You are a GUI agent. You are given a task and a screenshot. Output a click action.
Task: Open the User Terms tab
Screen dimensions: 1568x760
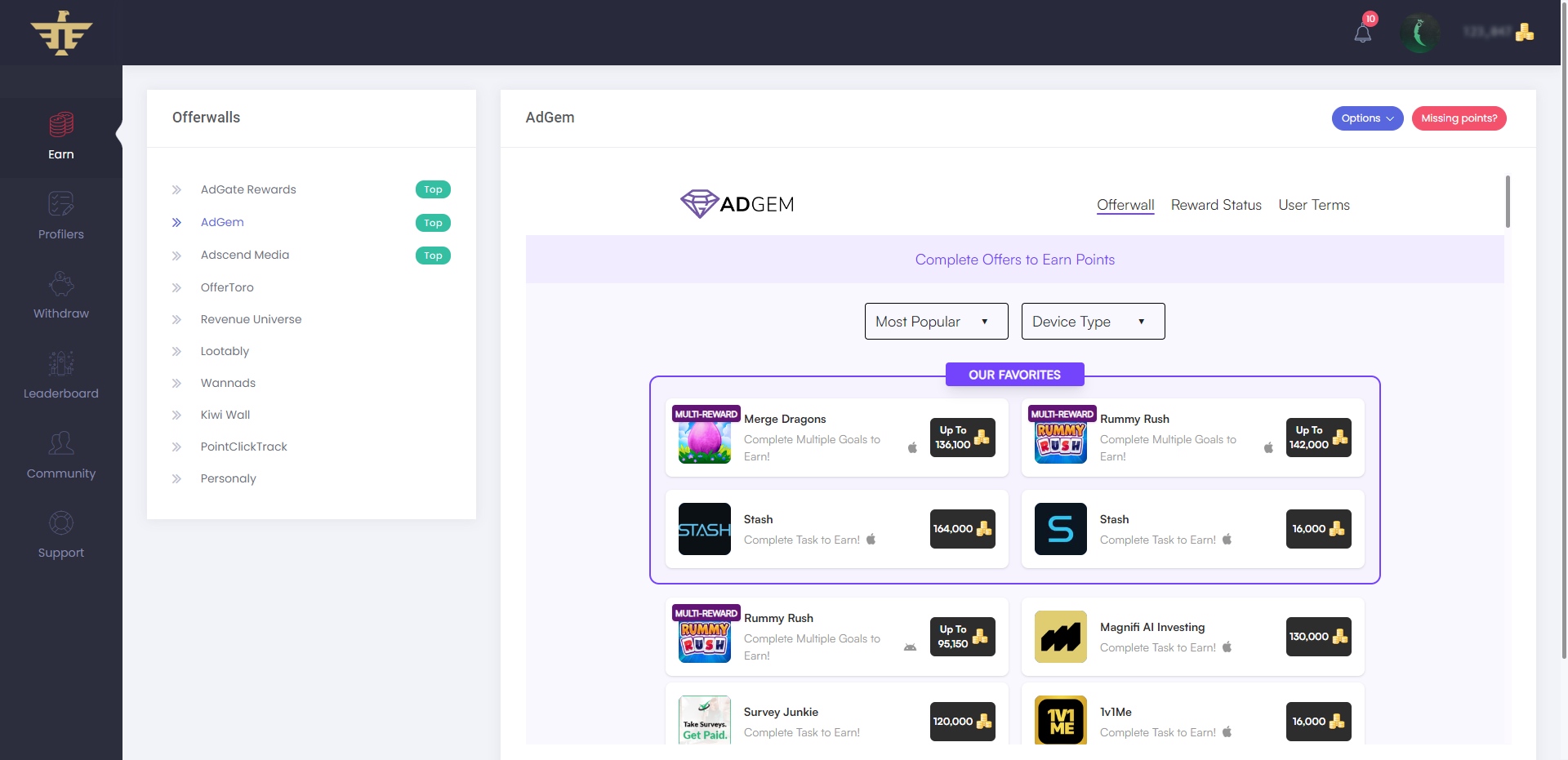pyautogui.click(x=1314, y=205)
